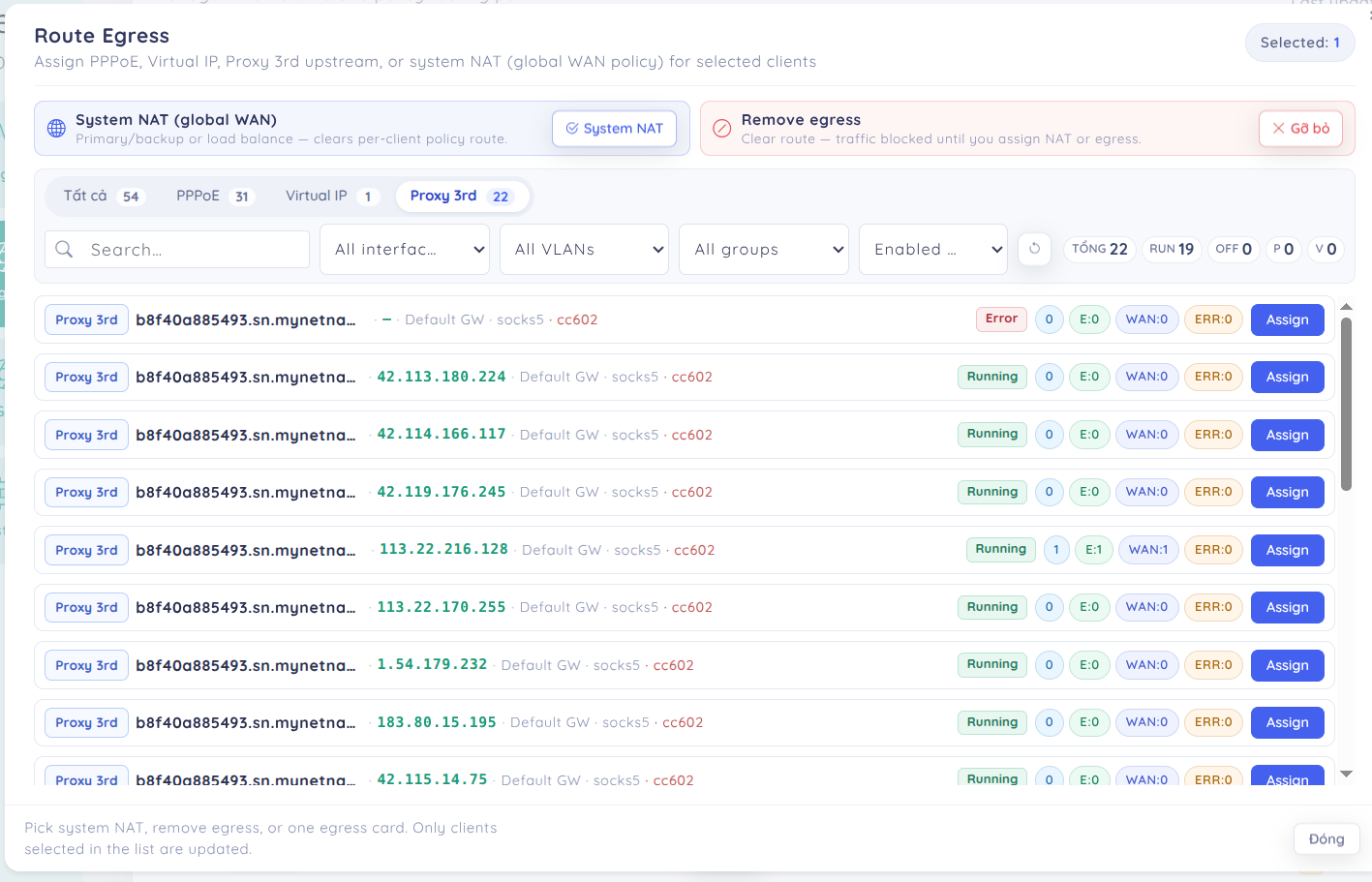
Task: Open the All interfaces dropdown
Action: [405, 249]
